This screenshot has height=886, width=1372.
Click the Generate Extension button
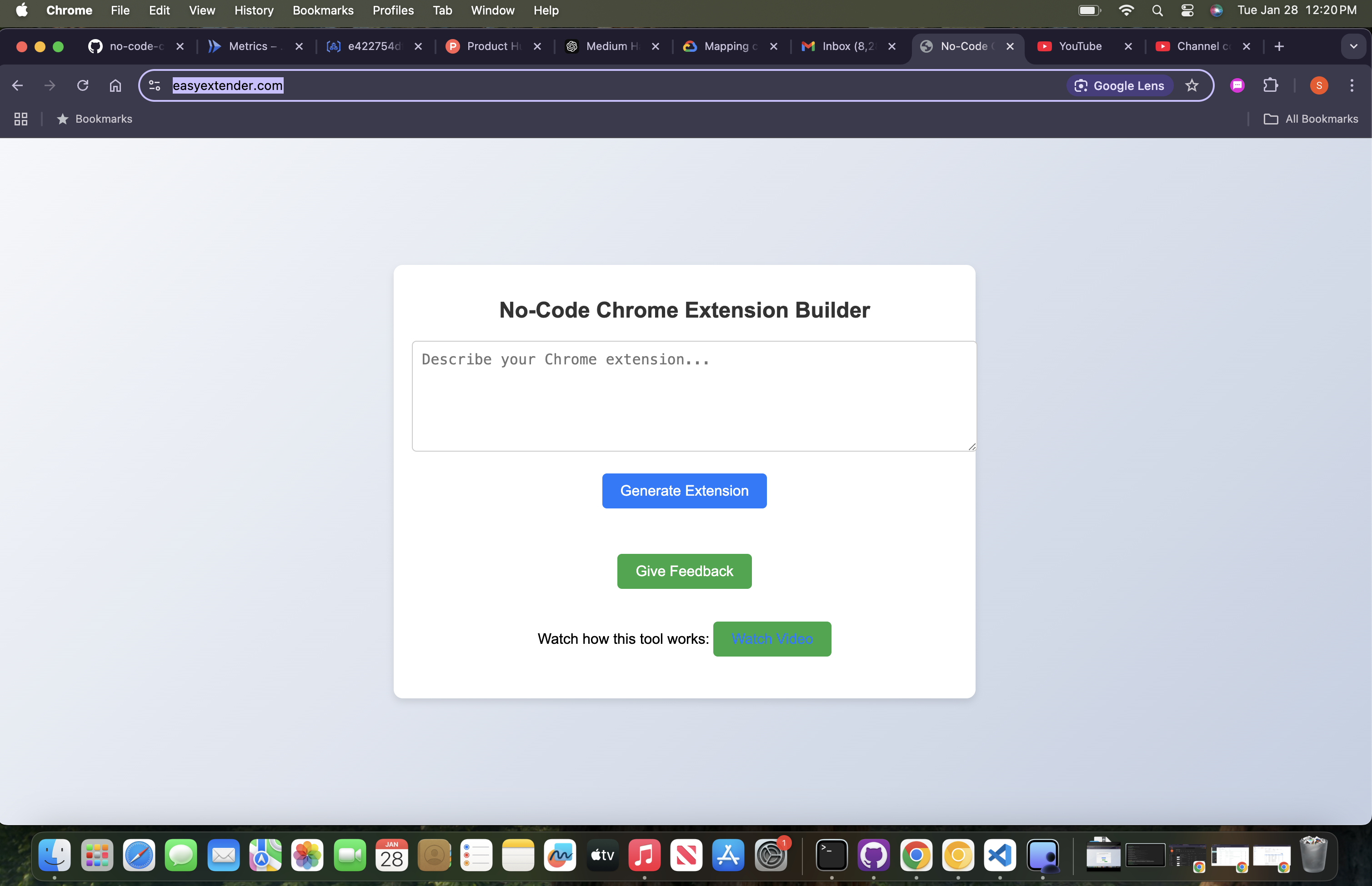(684, 491)
